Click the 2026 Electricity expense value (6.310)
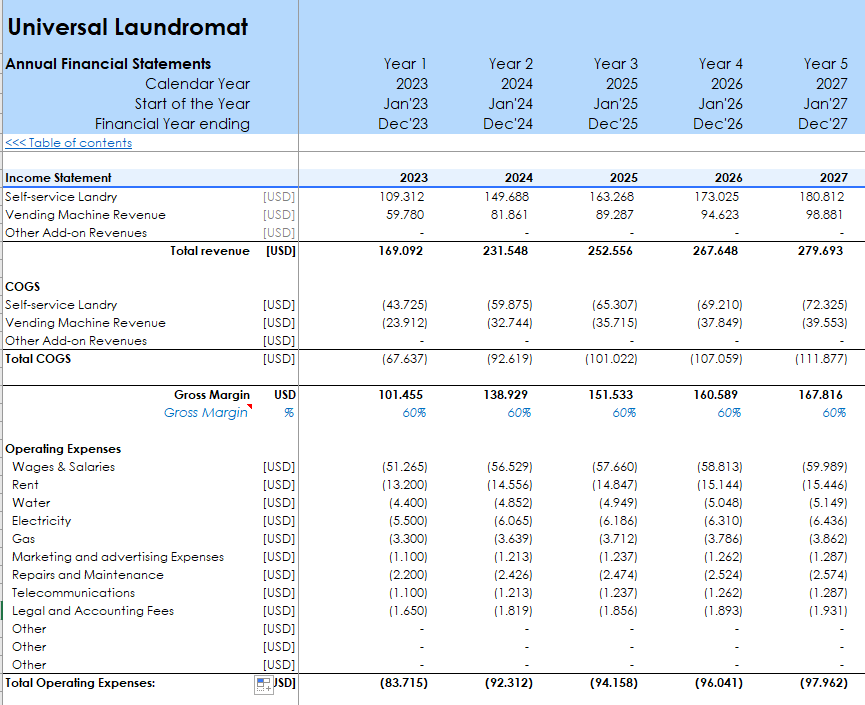The width and height of the screenshot is (865, 705). click(x=720, y=521)
